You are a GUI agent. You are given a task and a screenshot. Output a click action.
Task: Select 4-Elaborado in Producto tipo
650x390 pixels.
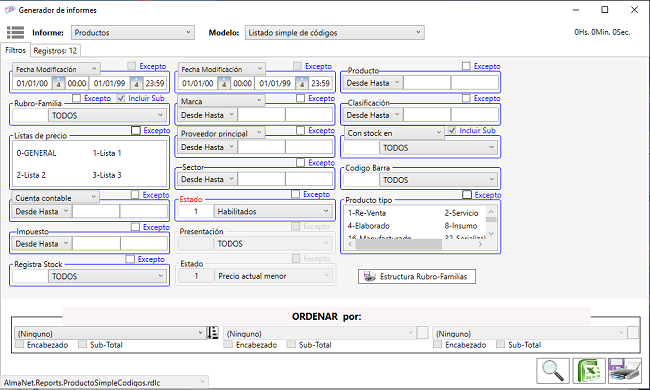click(369, 226)
